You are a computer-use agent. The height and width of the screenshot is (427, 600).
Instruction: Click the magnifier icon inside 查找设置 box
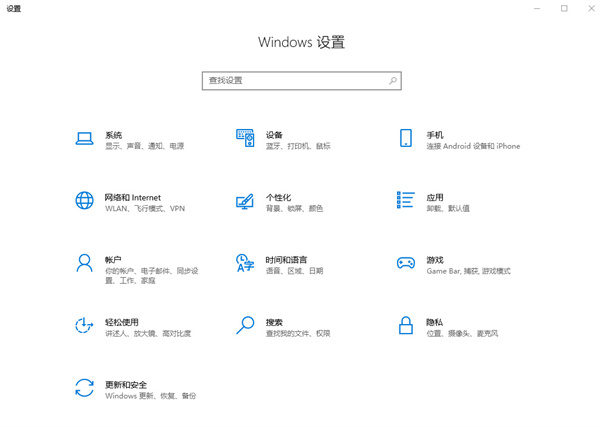393,81
